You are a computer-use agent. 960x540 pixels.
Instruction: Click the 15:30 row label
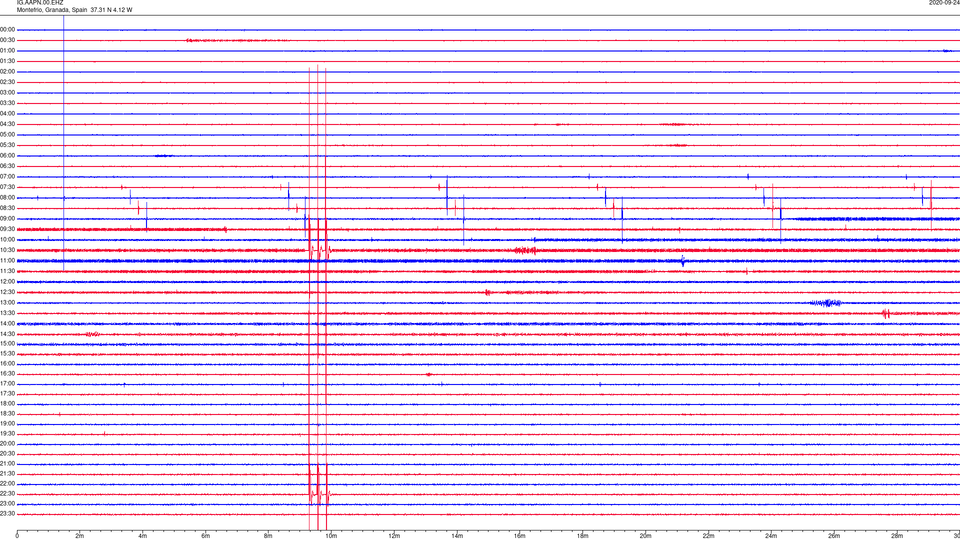[8, 353]
